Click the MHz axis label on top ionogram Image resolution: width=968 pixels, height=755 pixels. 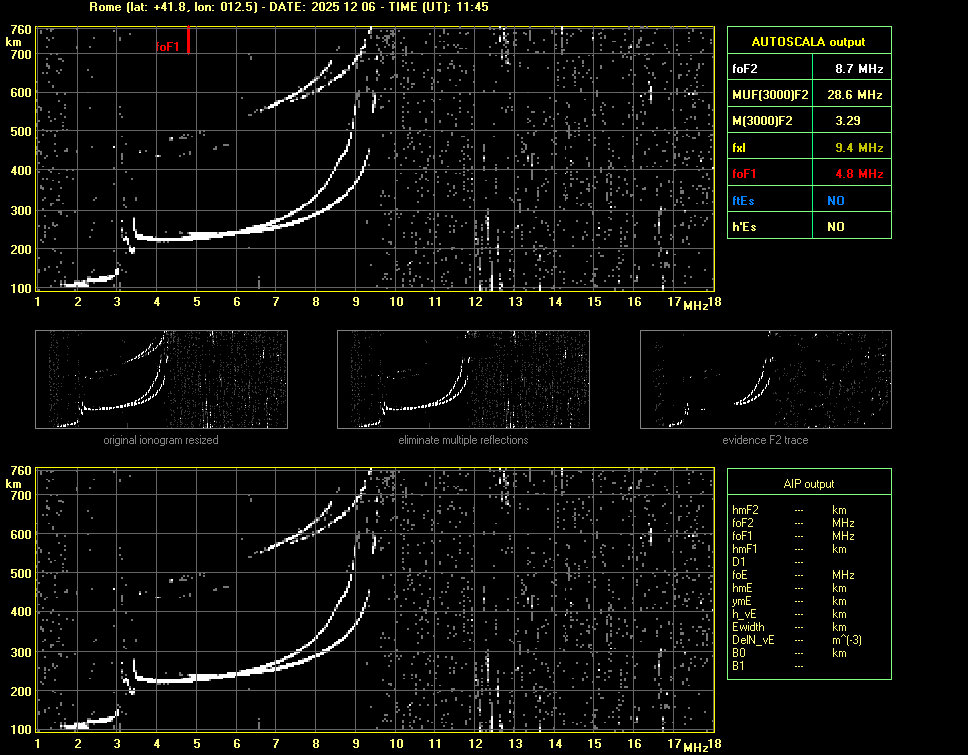[696, 304]
